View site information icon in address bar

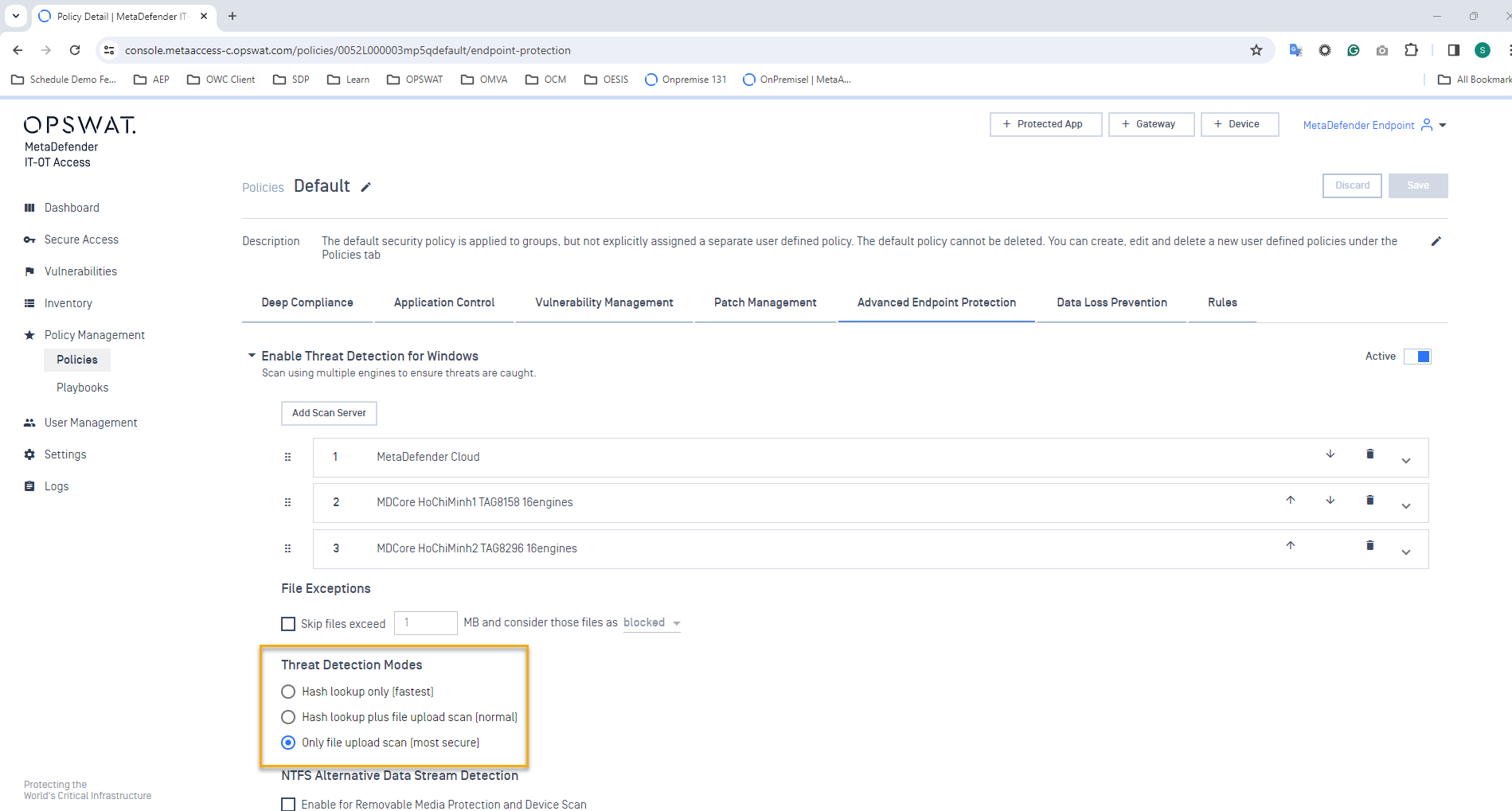pyautogui.click(x=109, y=50)
